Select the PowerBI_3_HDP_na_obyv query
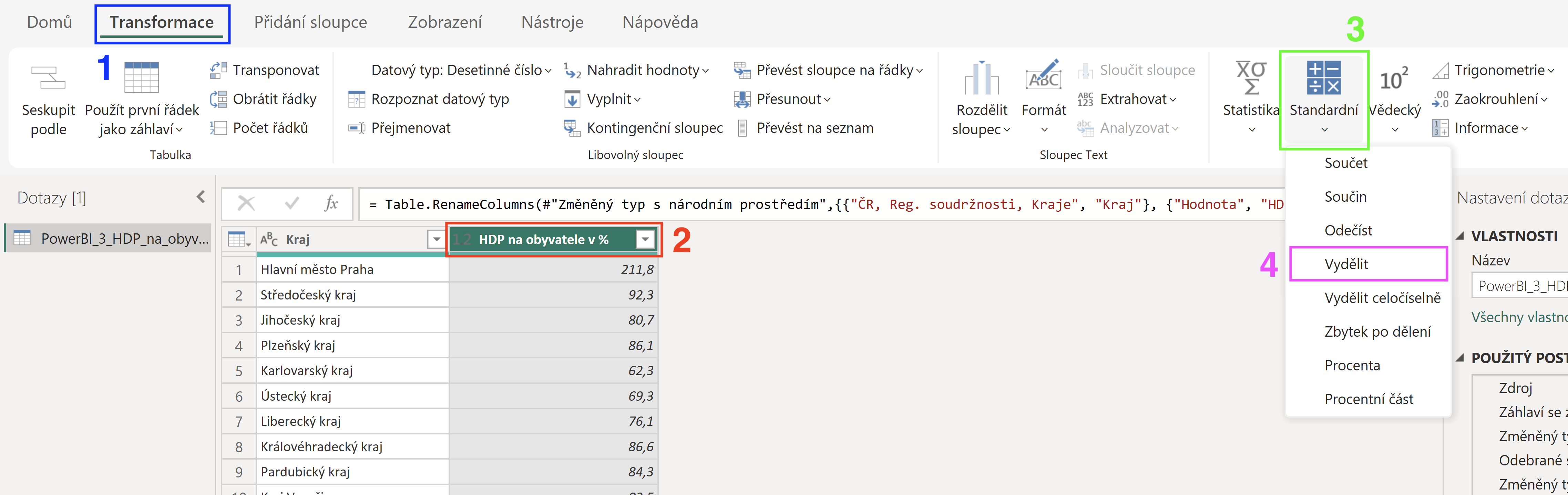Viewport: 1568px width, 495px height. [x=108, y=239]
